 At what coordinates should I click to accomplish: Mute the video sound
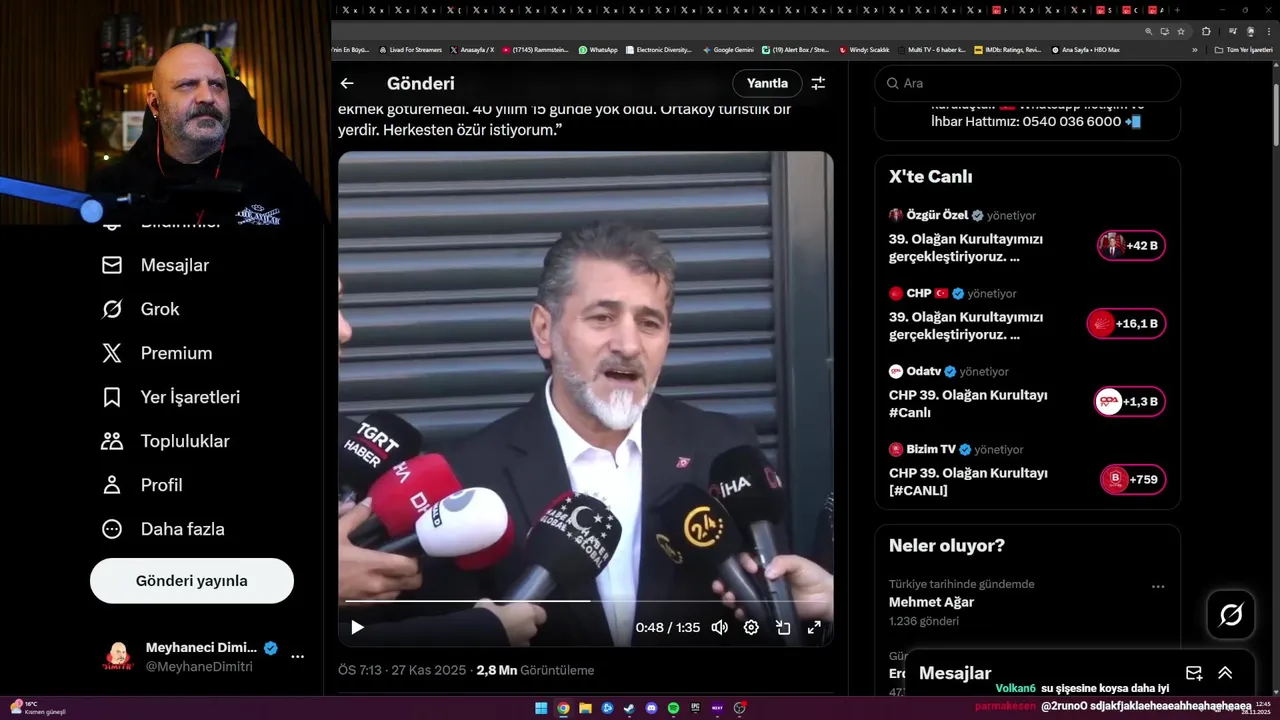(x=719, y=628)
